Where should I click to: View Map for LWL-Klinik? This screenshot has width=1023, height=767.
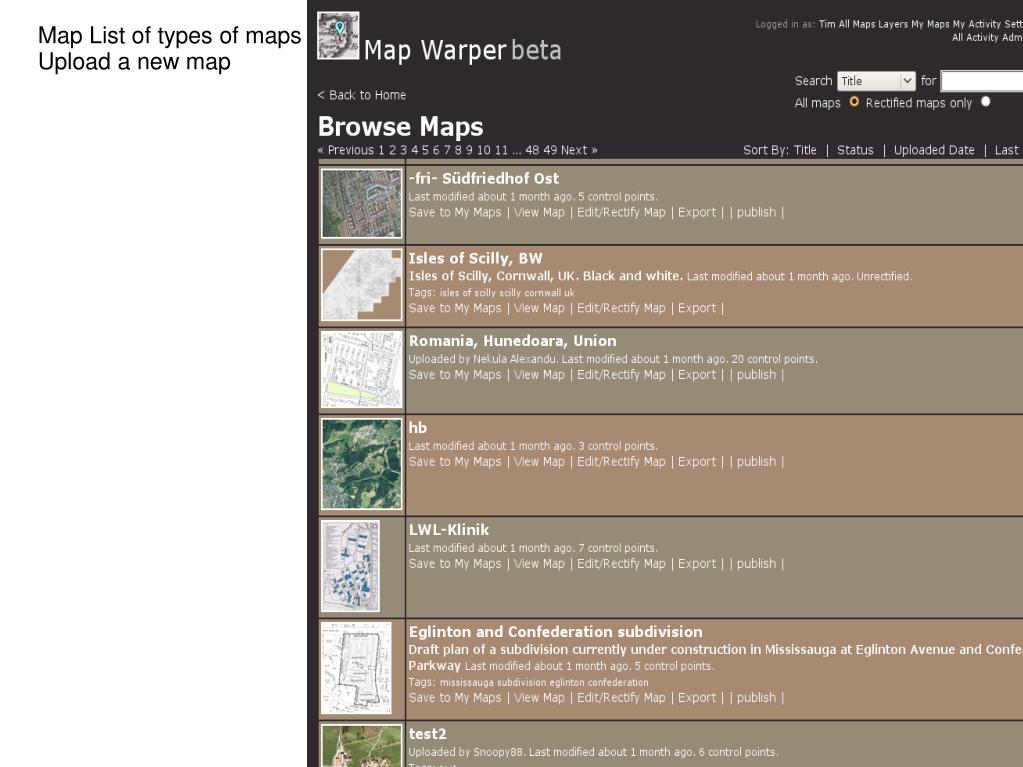[x=539, y=564]
